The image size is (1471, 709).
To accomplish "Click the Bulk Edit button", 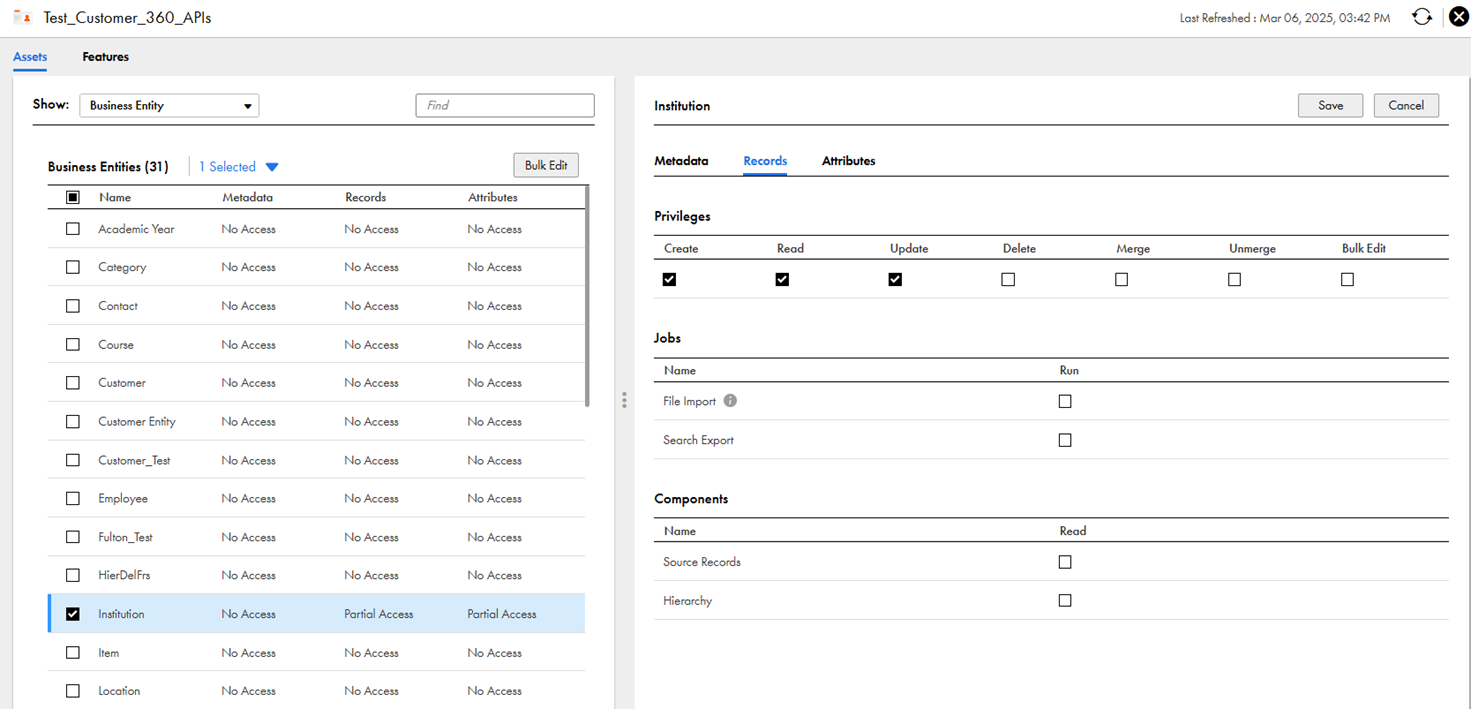I will click(x=546, y=166).
